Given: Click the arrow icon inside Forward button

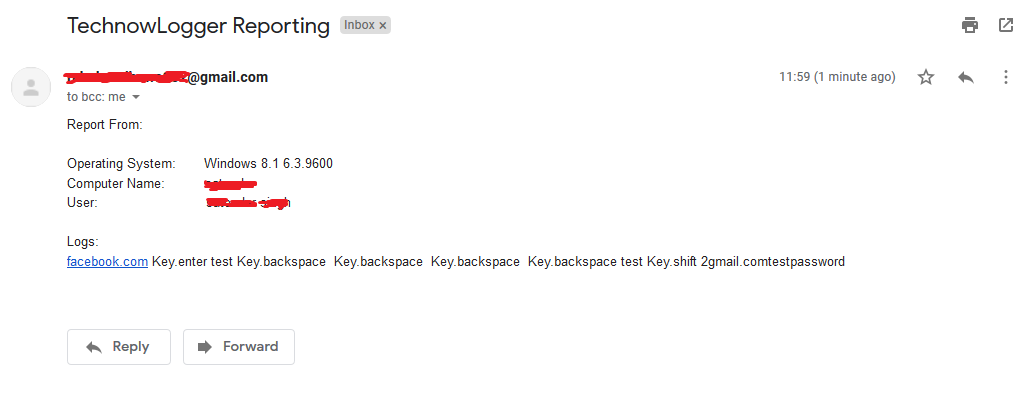Looking at the screenshot, I should pyautogui.click(x=205, y=347).
